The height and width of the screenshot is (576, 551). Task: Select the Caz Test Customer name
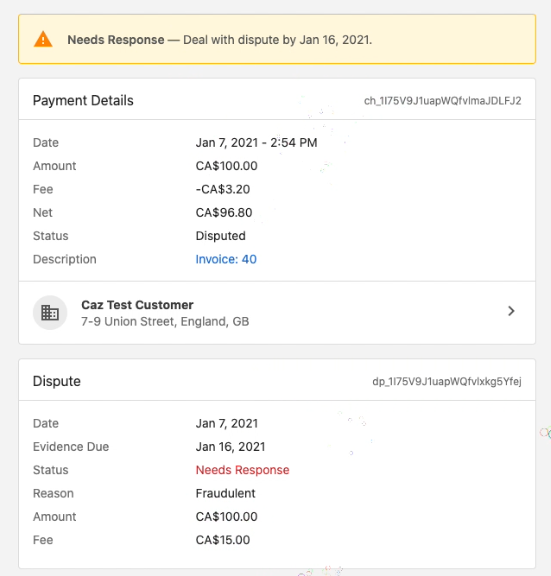137,305
